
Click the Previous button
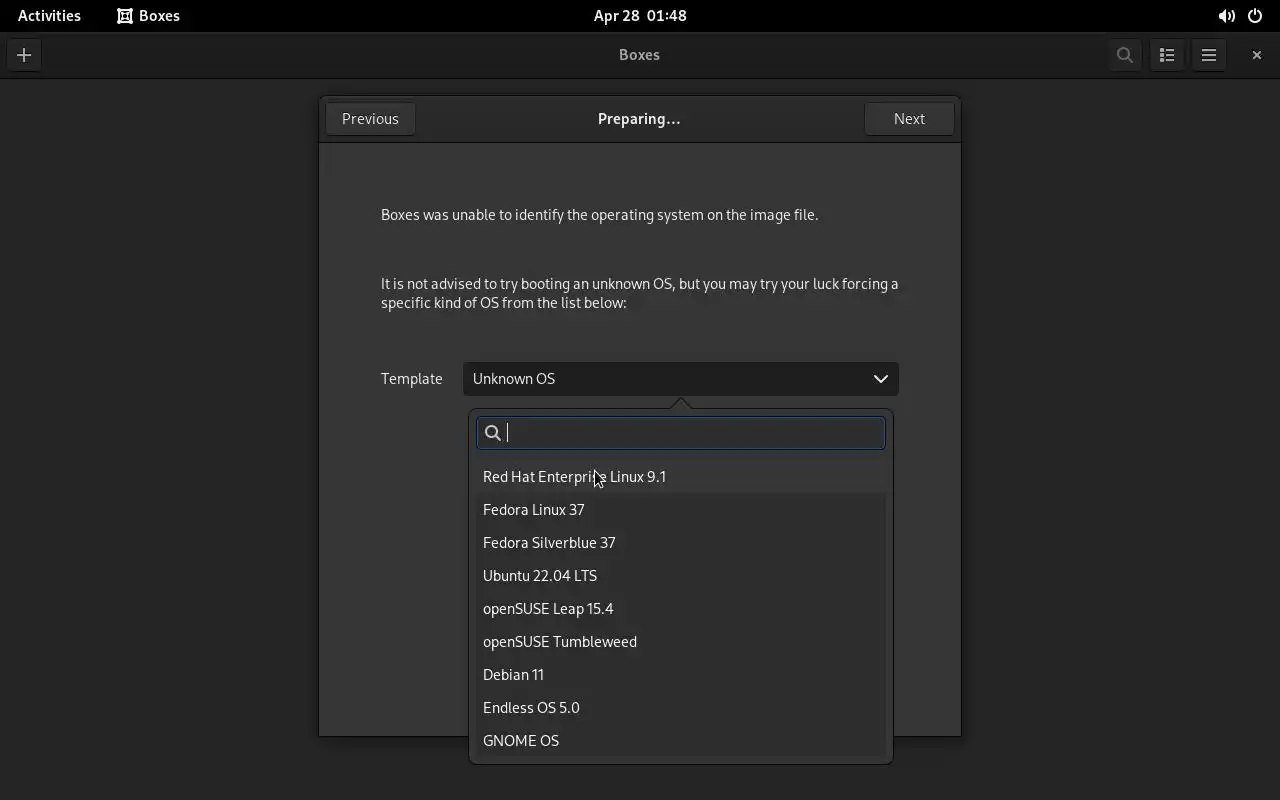(x=370, y=119)
